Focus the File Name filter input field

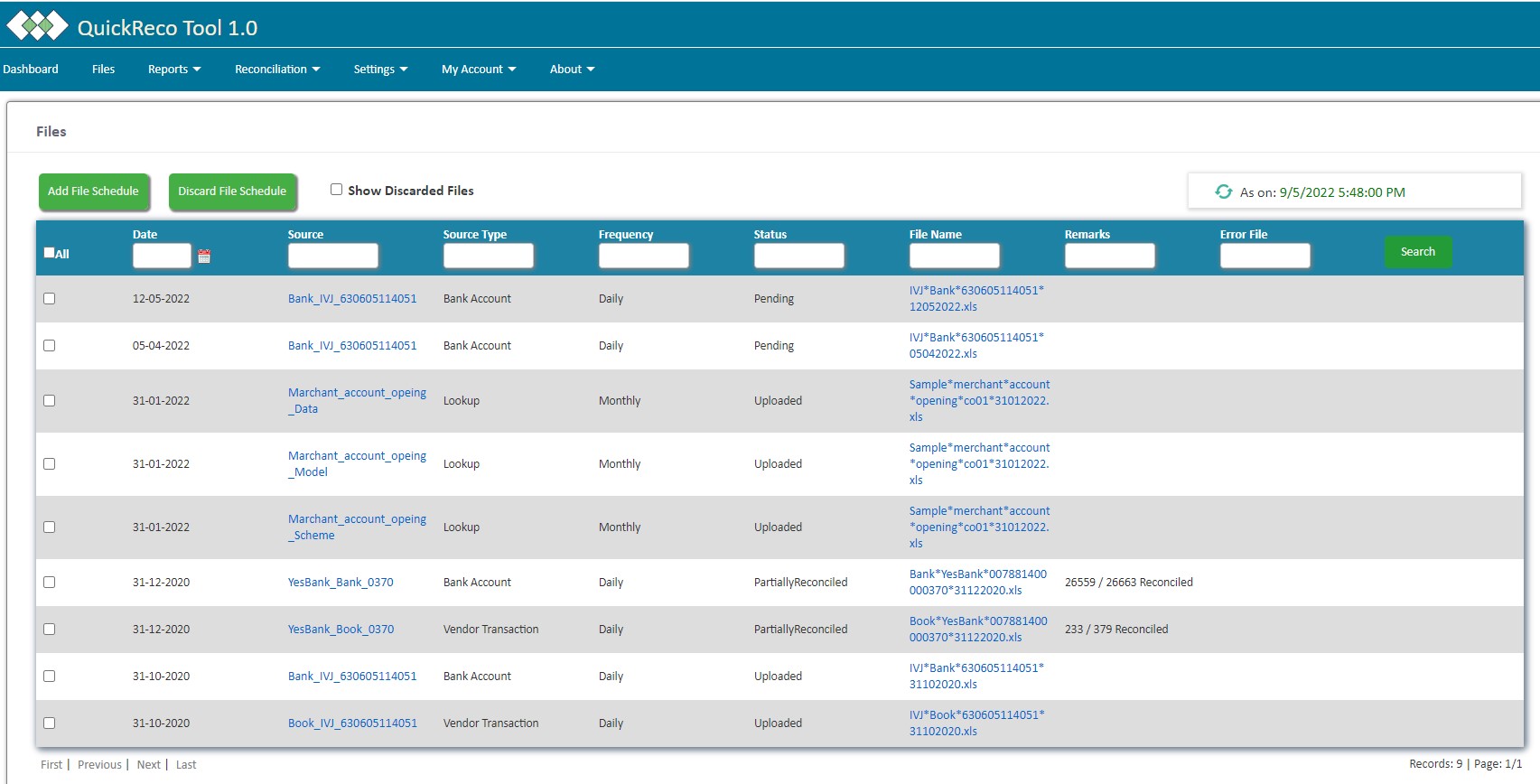tap(955, 256)
